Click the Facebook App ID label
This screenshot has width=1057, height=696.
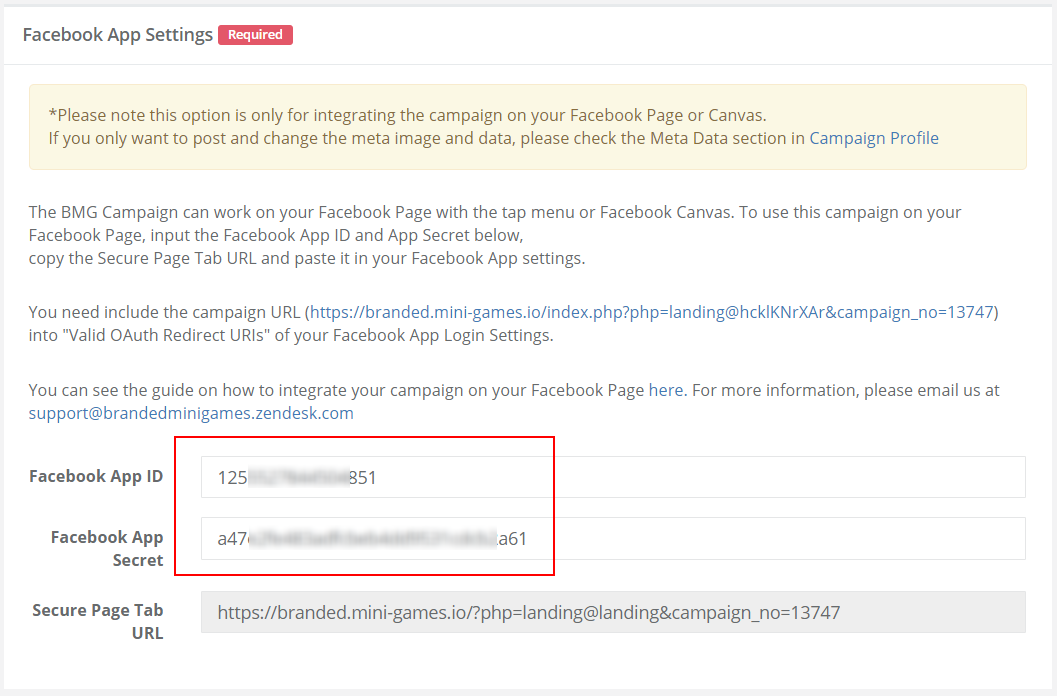click(96, 476)
